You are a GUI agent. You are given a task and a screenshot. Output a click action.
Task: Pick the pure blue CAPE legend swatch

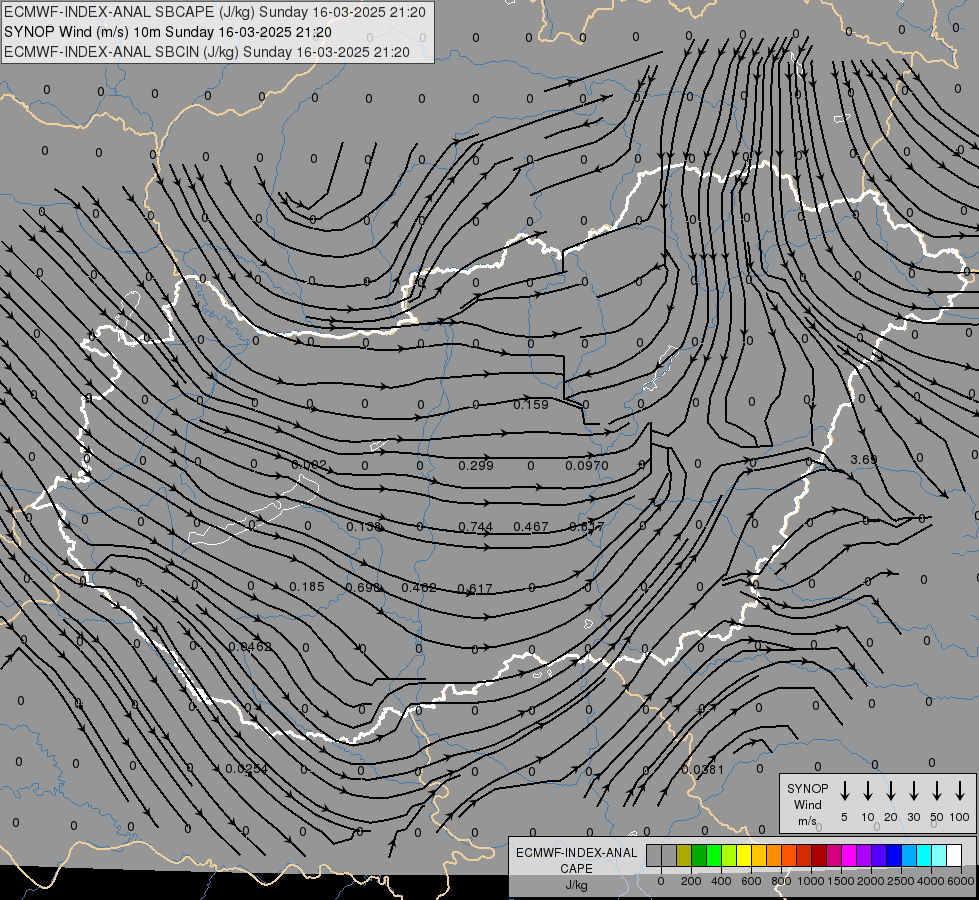tap(893, 855)
